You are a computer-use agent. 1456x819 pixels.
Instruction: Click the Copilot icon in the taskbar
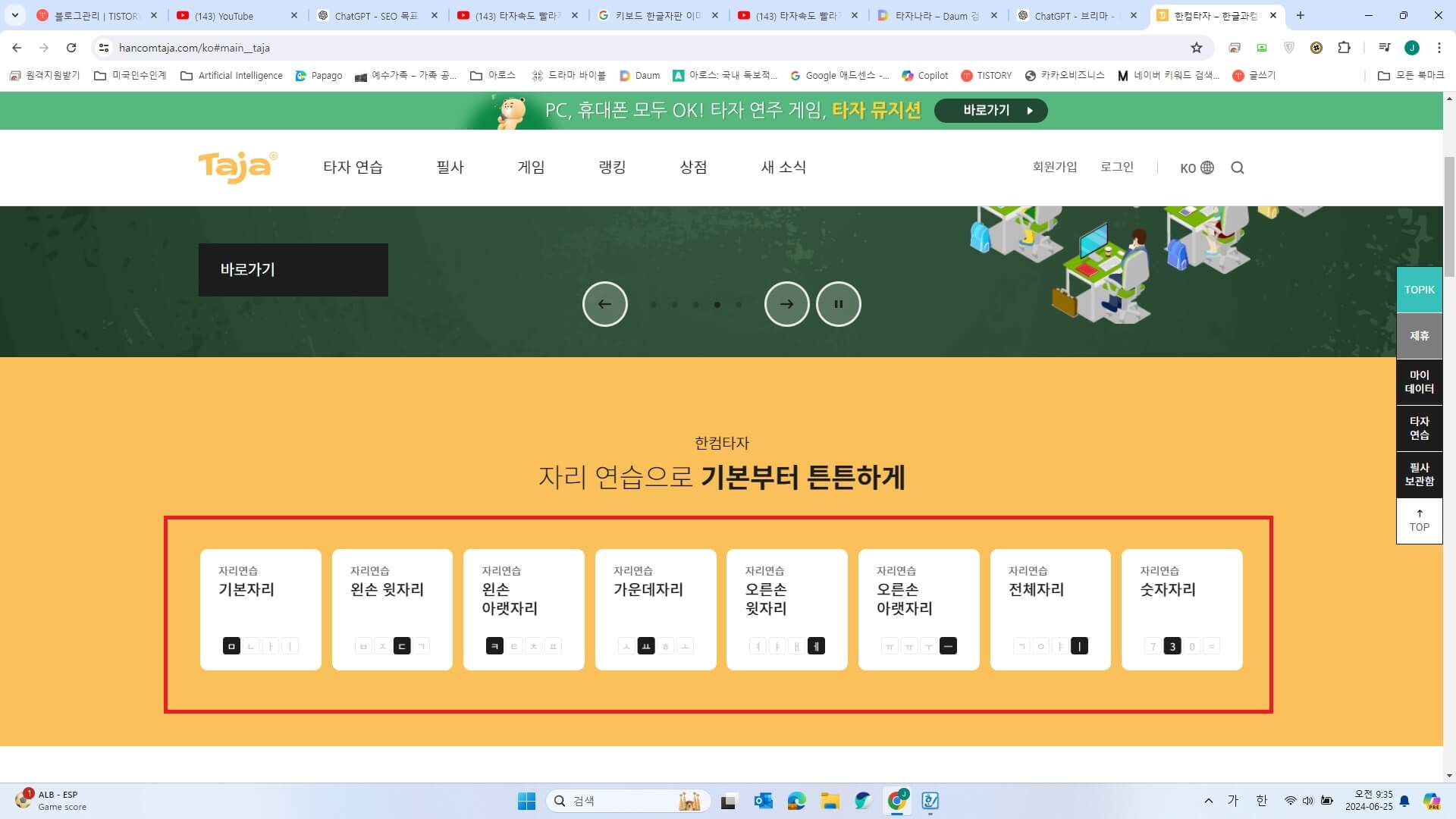(x=863, y=800)
